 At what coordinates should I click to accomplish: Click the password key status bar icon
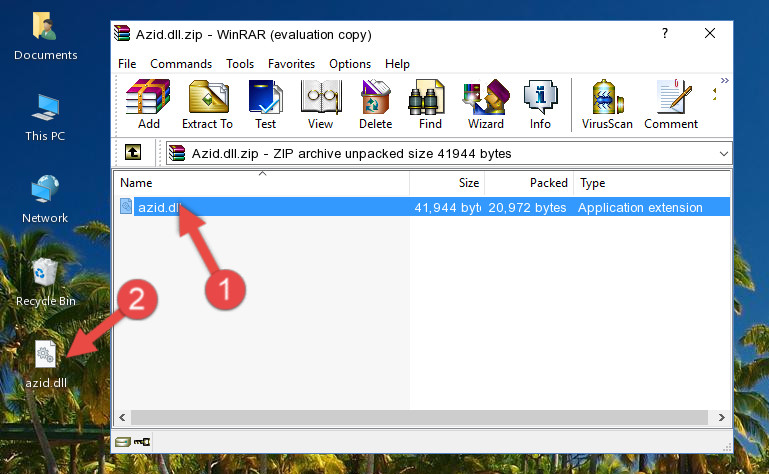coord(142,442)
